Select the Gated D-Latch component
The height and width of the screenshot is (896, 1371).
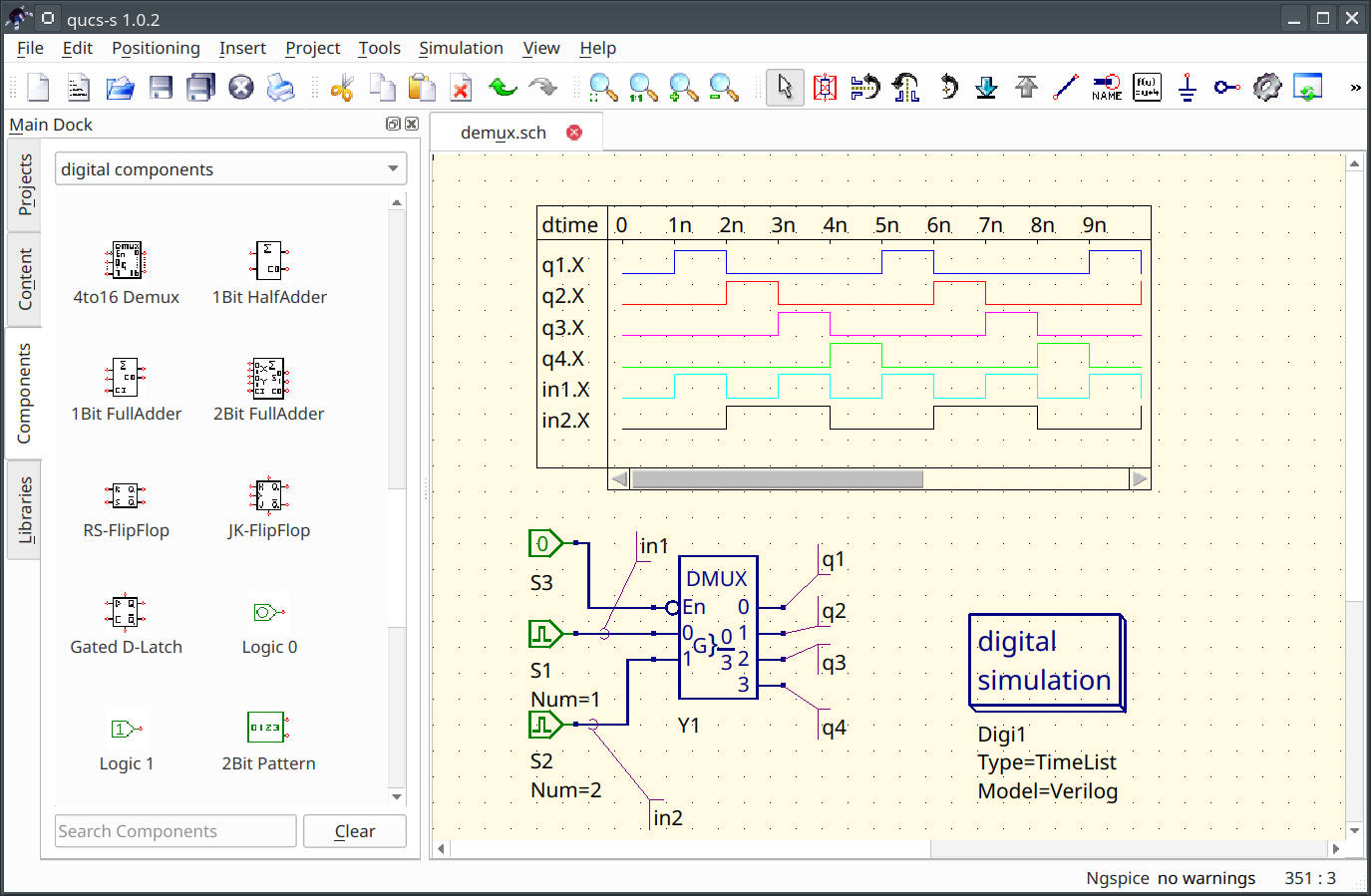[x=126, y=624]
